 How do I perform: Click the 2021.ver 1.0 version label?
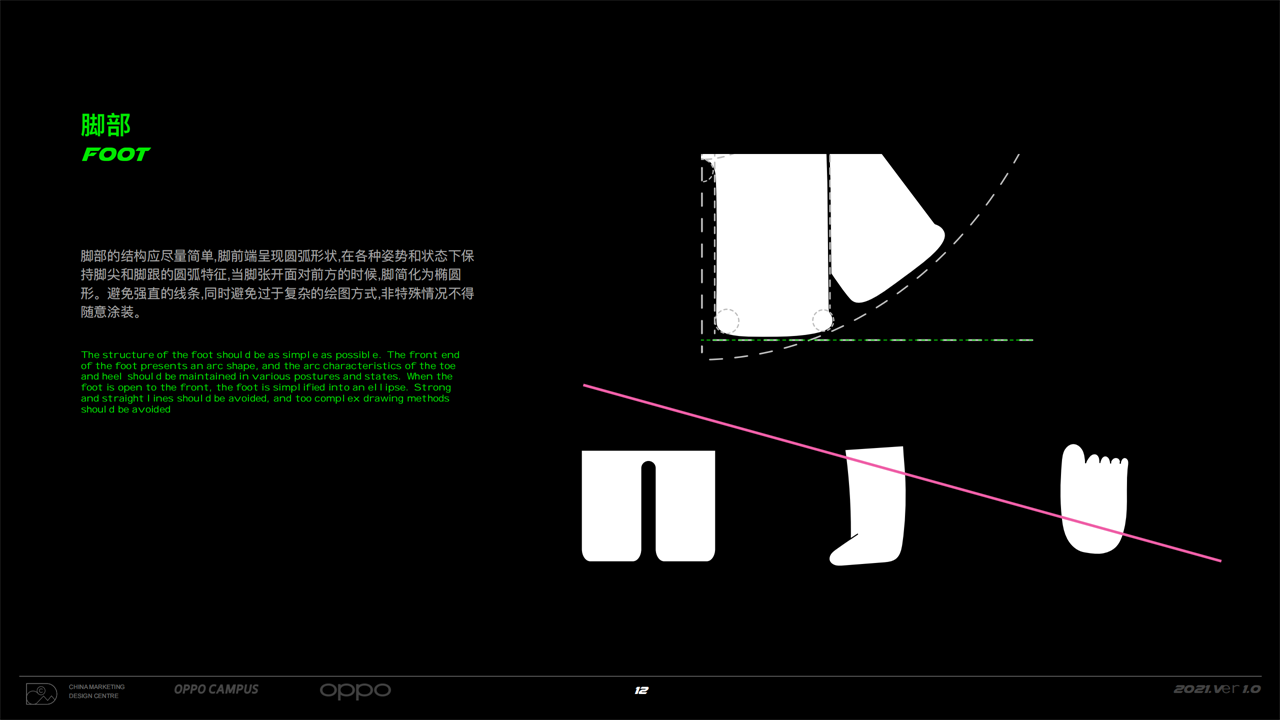pyautogui.click(x=1216, y=689)
